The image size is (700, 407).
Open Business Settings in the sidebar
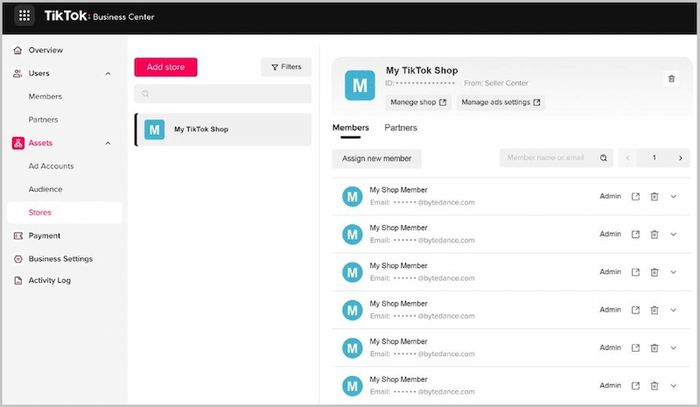(x=60, y=259)
